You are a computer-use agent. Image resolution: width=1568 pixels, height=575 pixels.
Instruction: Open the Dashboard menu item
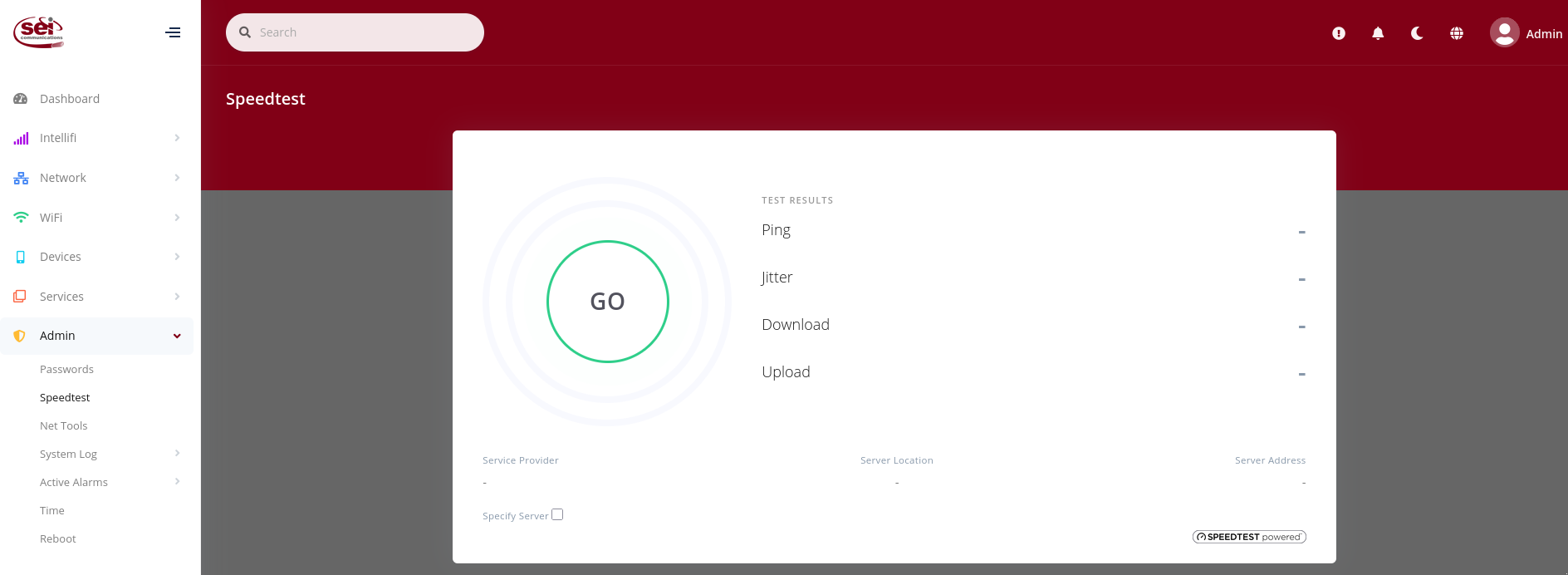point(70,99)
